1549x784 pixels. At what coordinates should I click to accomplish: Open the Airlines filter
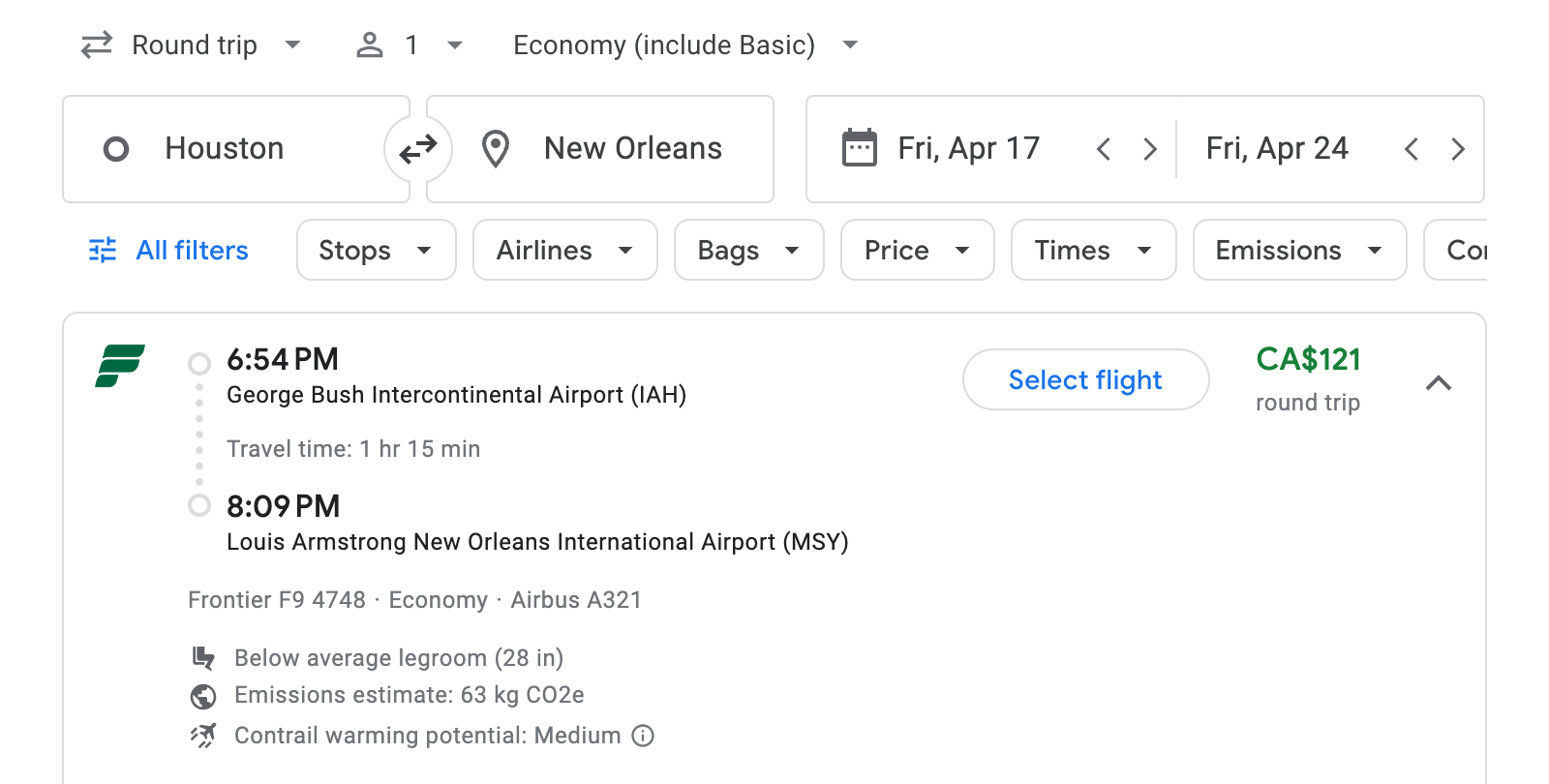[564, 250]
